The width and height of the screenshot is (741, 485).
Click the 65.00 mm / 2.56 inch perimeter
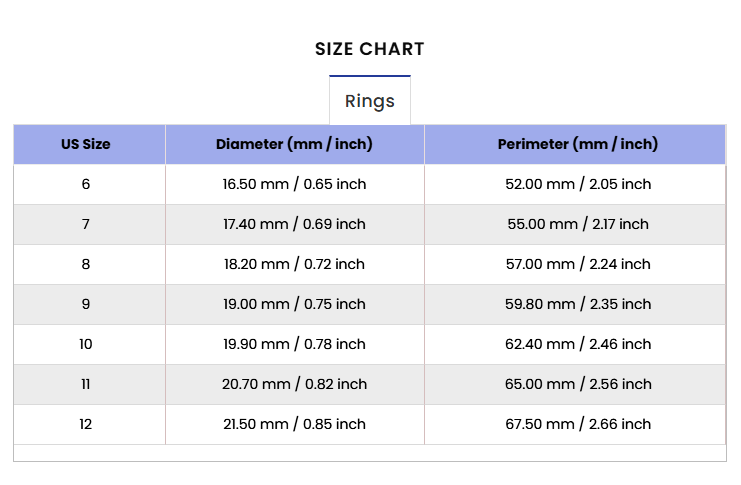578,384
